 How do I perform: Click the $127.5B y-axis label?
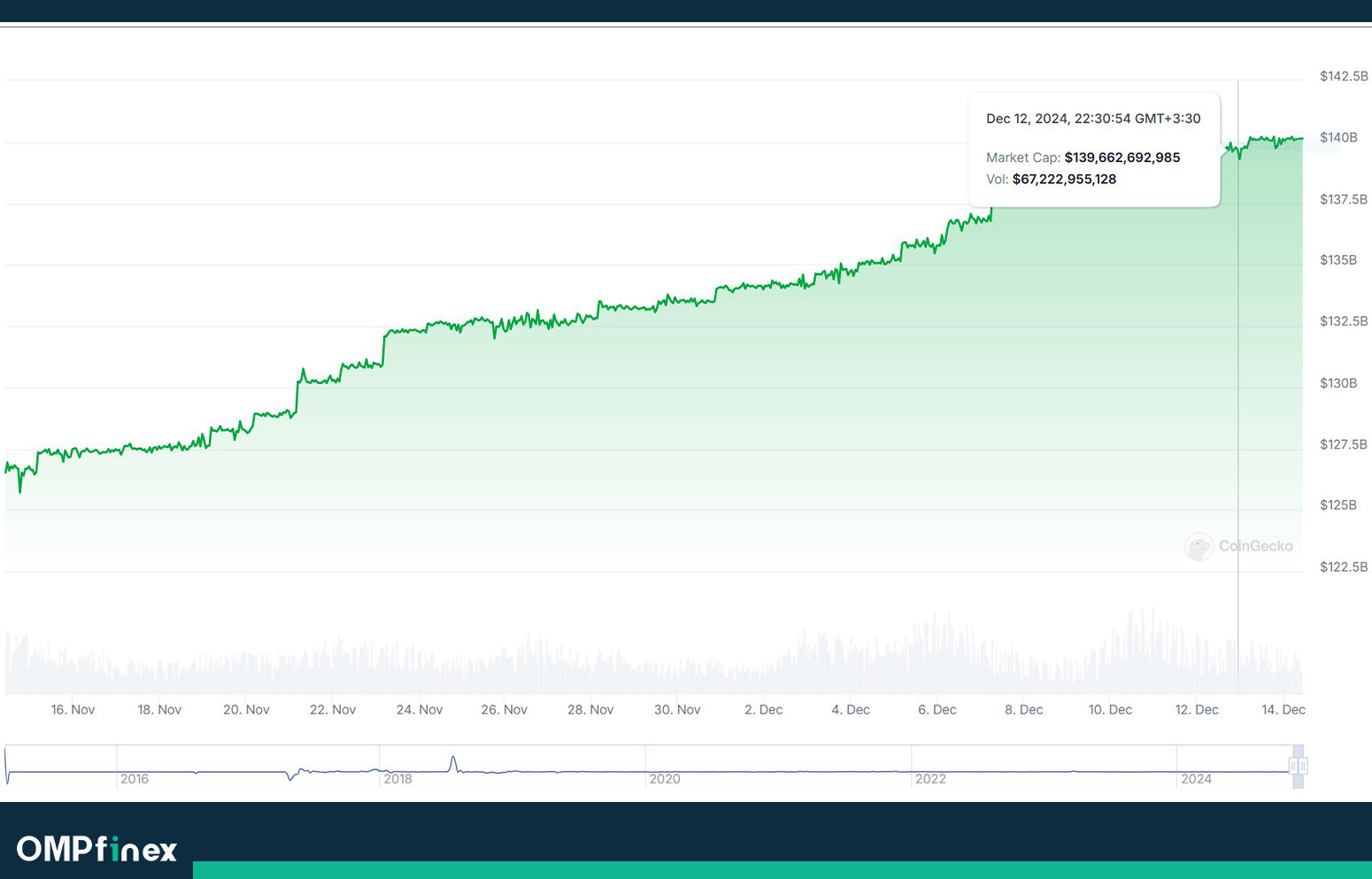click(x=1344, y=444)
